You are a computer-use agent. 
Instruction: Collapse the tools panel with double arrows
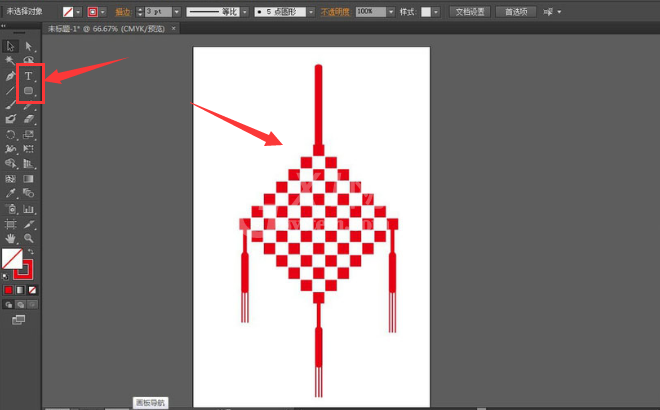[3, 26]
